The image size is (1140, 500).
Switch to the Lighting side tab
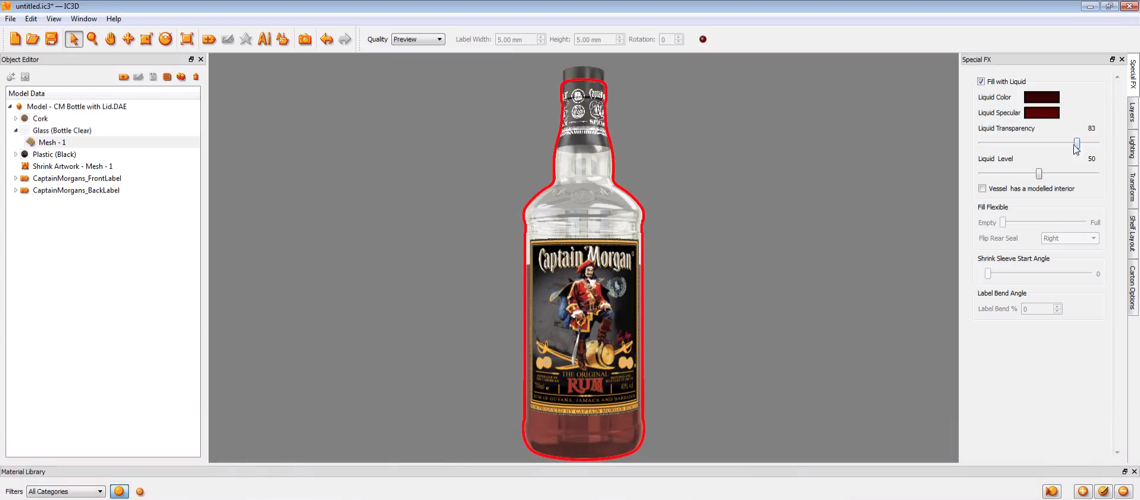(x=1132, y=148)
